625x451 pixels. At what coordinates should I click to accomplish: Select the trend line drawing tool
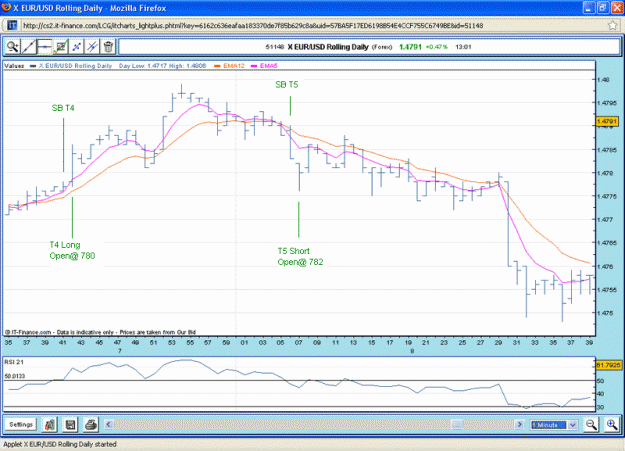pyautogui.click(x=28, y=47)
